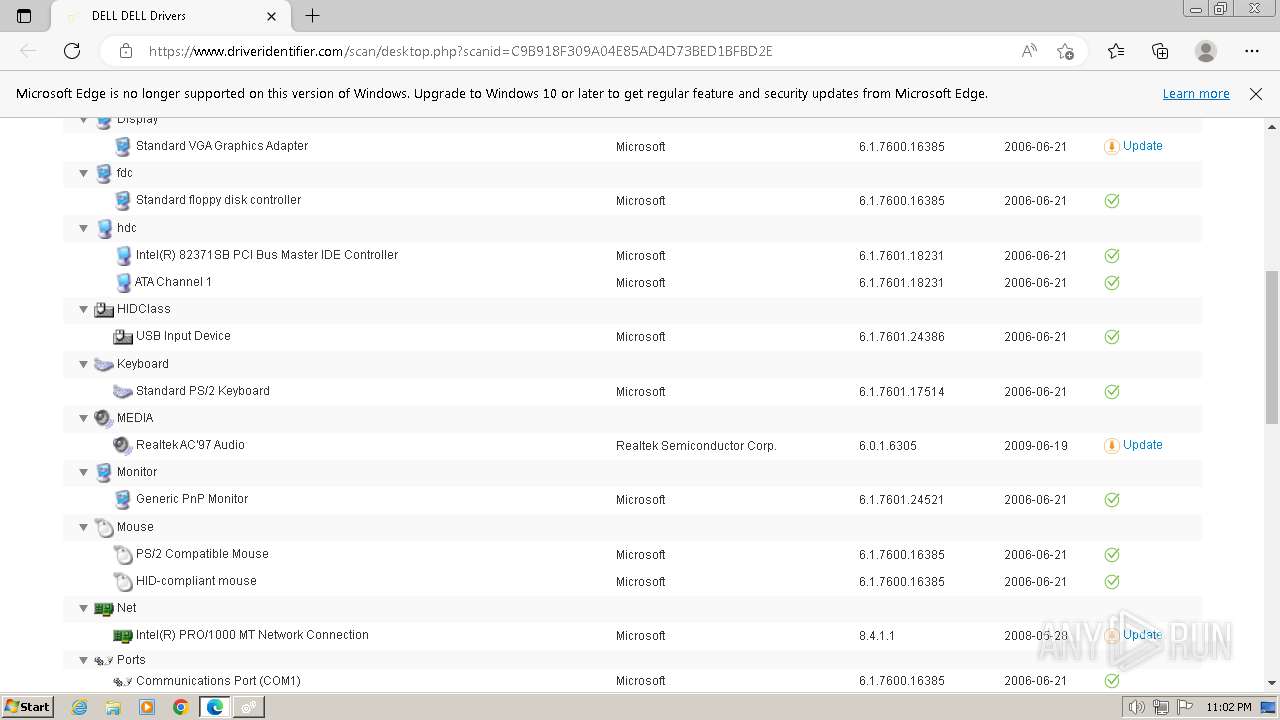This screenshot has width=1280, height=720.
Task: Select Realtek Semiconductor Corp. manufacturer text
Action: coord(696,446)
